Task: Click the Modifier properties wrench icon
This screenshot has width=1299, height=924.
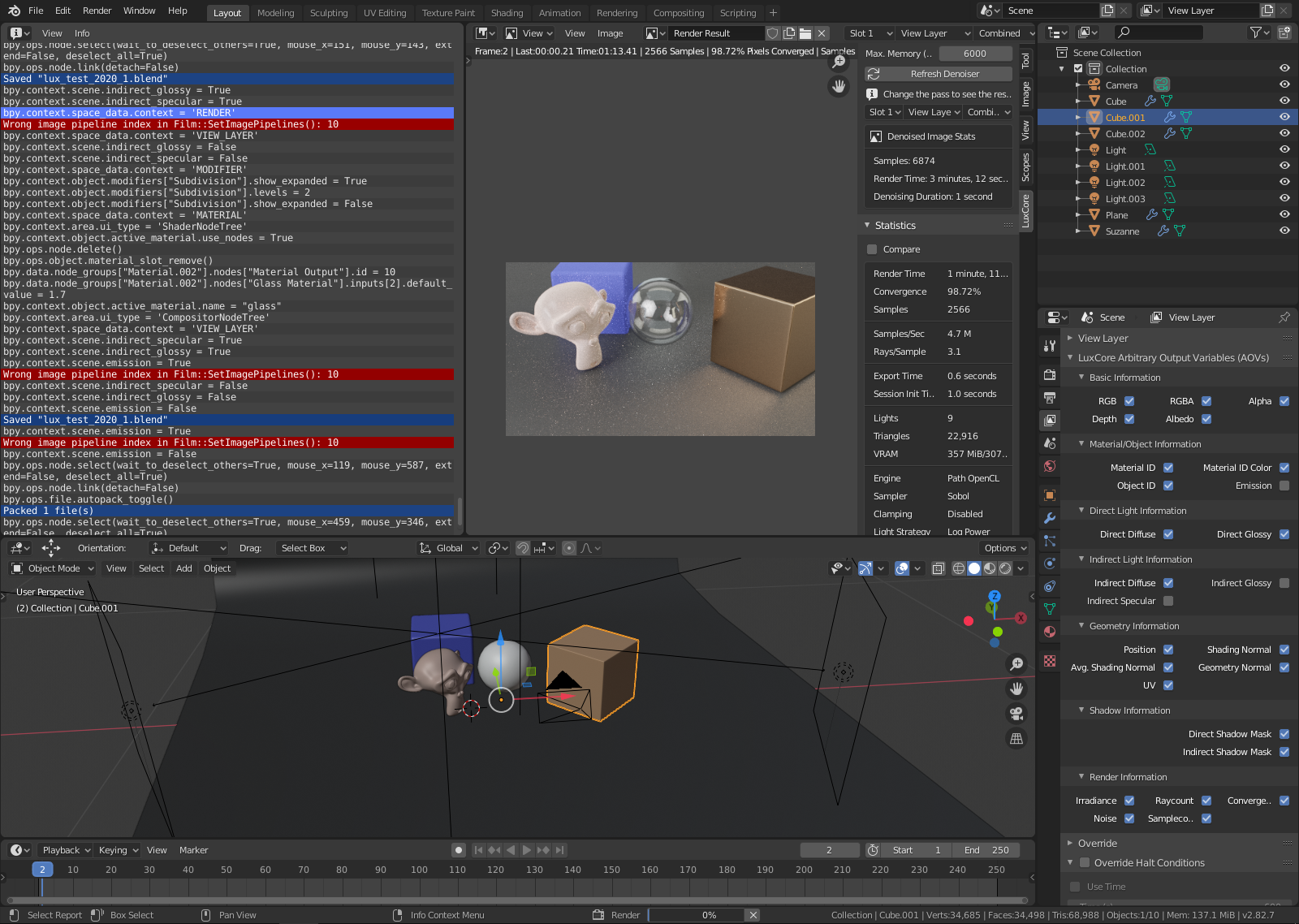Action: pos(1050,517)
